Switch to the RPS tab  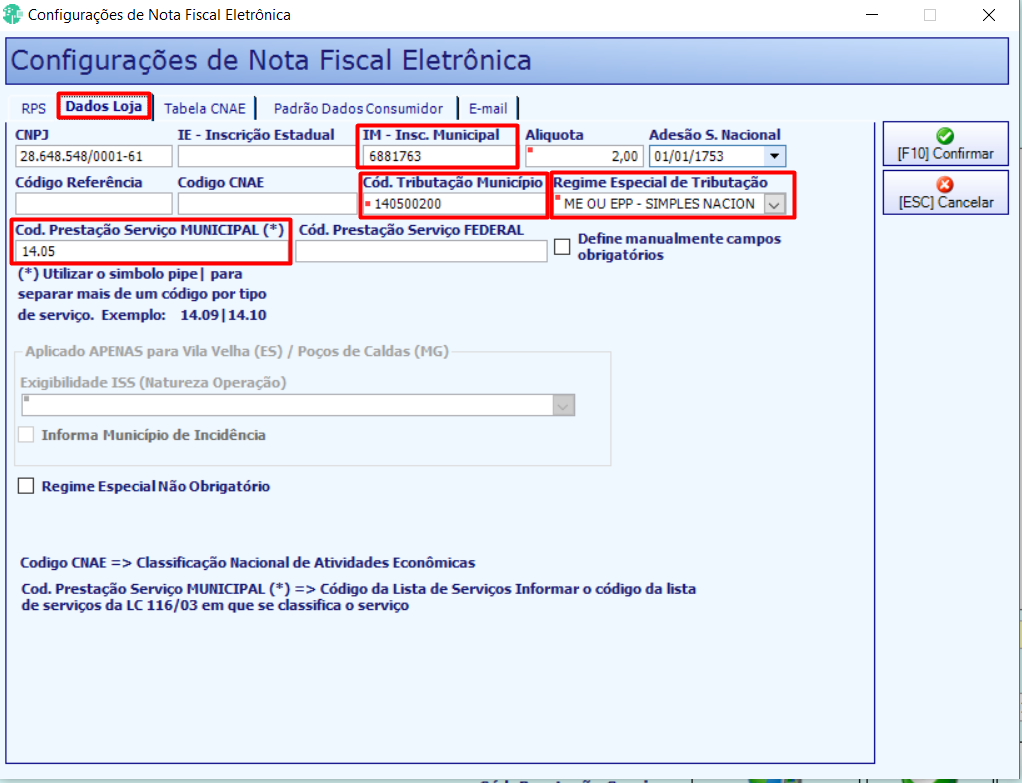(x=33, y=108)
